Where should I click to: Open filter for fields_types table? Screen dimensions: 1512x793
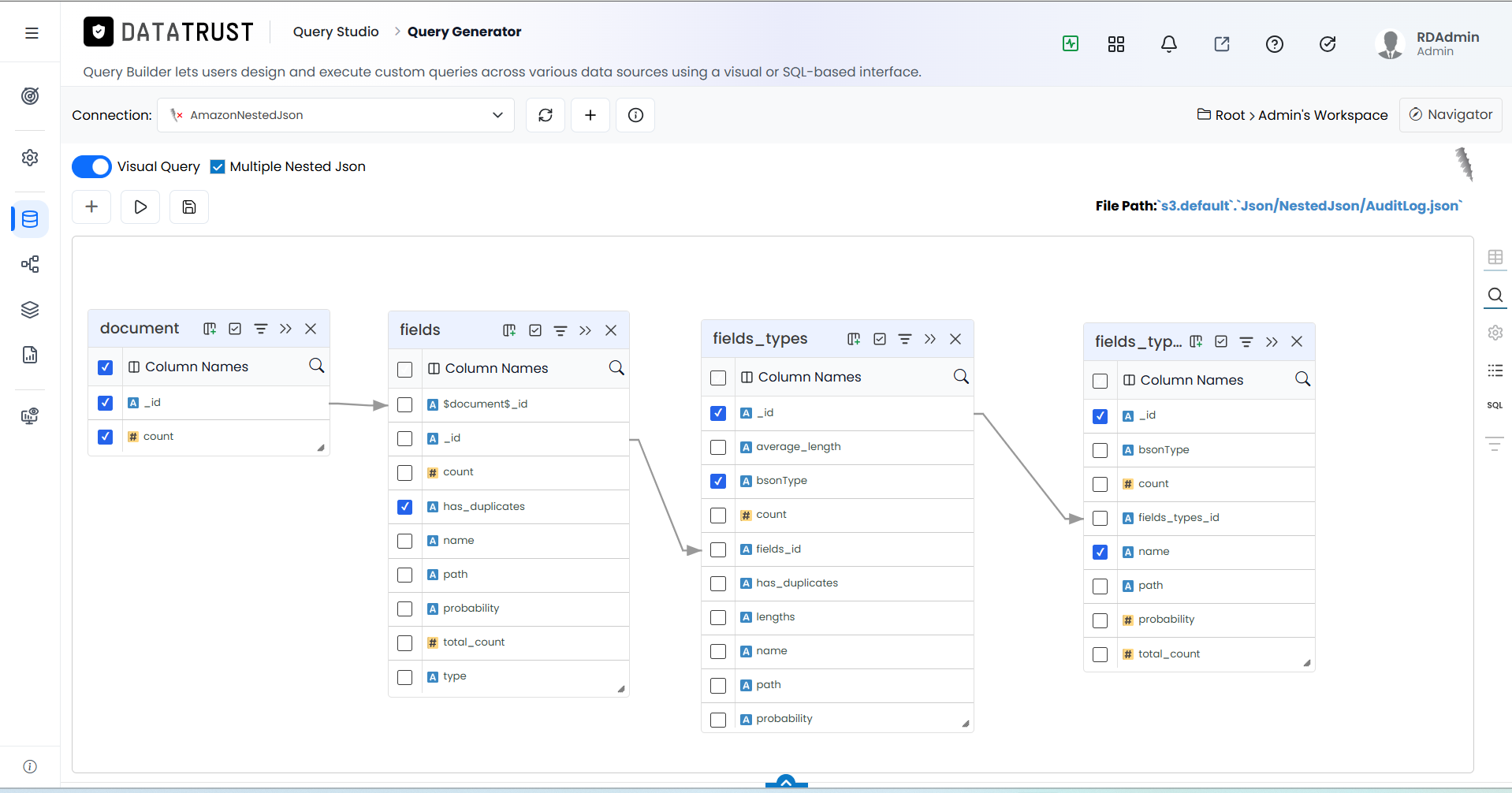point(905,339)
